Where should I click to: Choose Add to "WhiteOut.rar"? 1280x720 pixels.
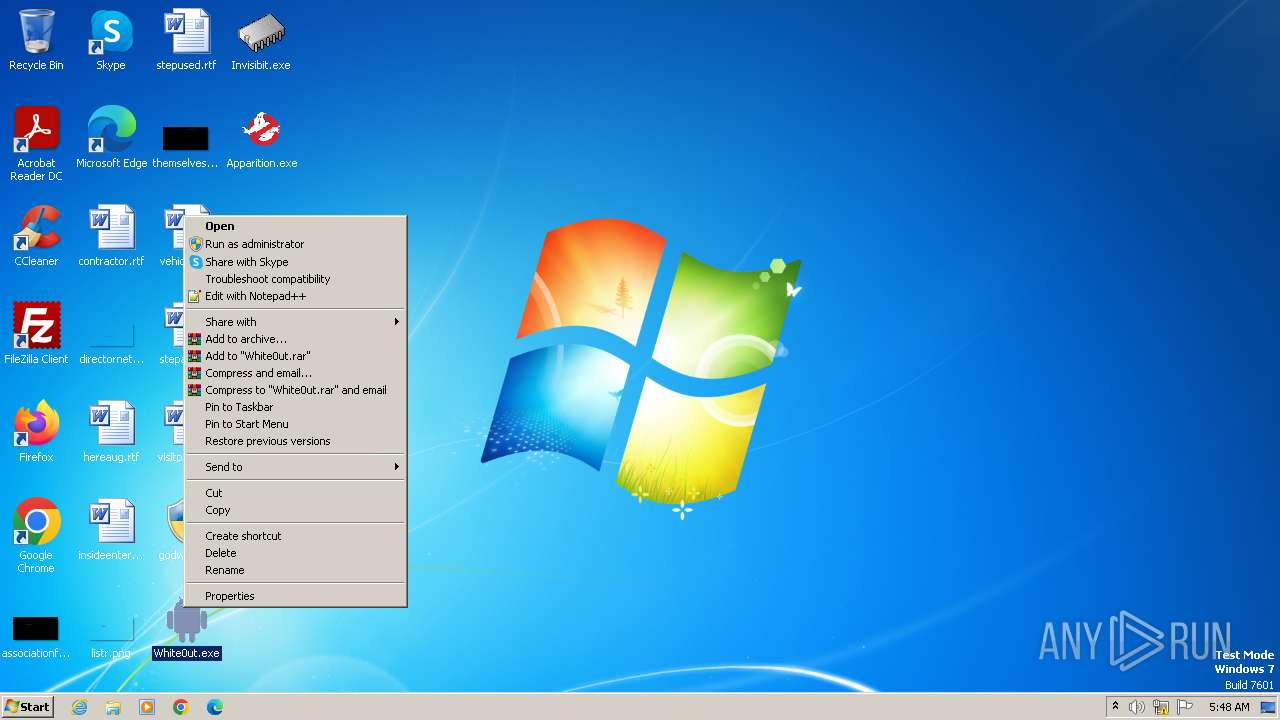[x=296, y=356]
